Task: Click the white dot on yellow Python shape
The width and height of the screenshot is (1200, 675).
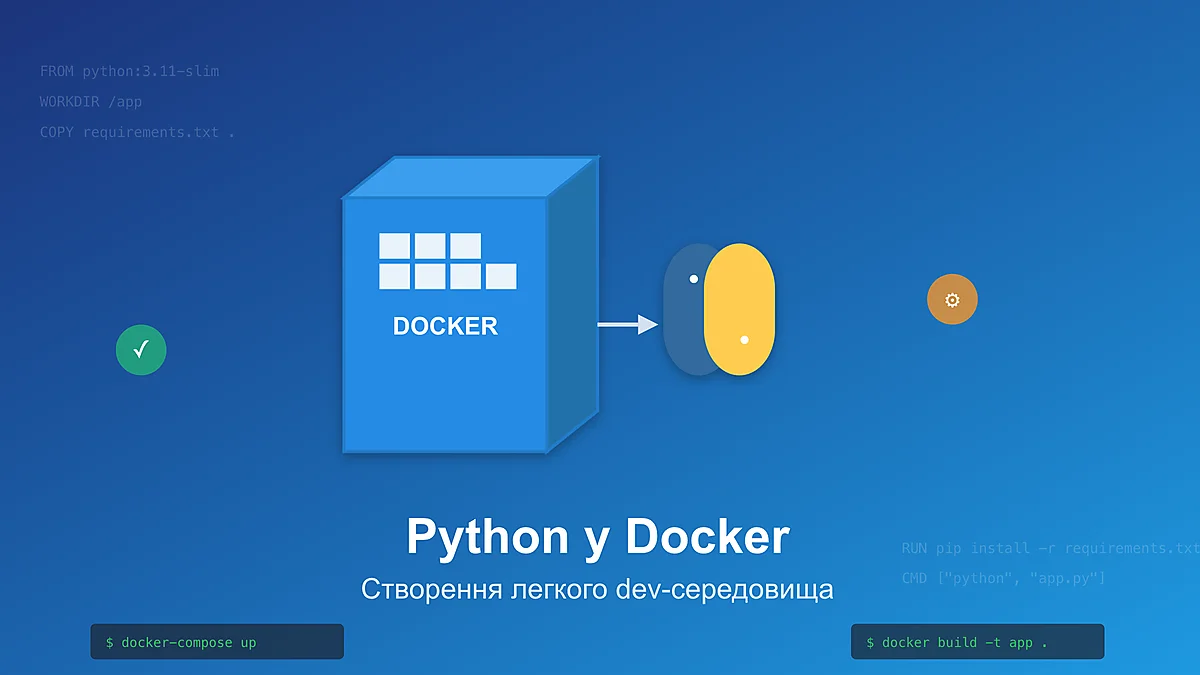Action: coord(744,340)
